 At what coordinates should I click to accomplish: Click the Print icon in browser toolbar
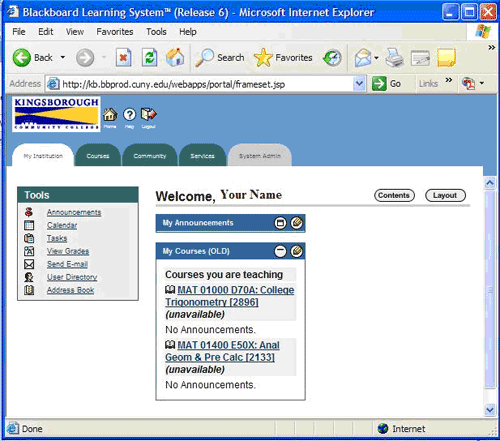click(x=394, y=58)
